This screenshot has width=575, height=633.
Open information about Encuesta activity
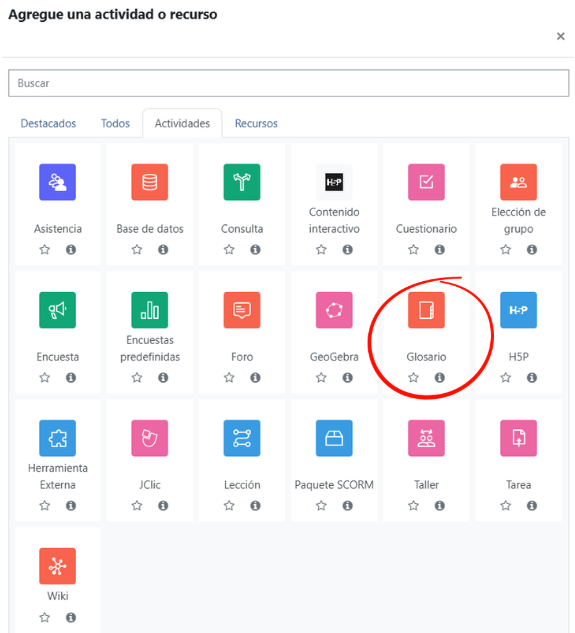coord(71,377)
